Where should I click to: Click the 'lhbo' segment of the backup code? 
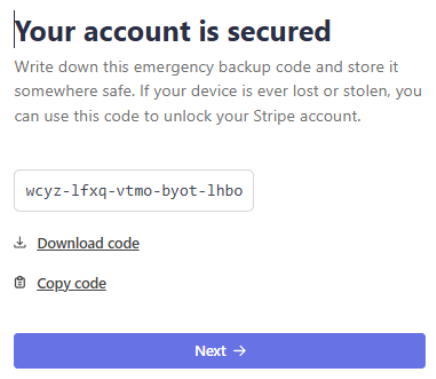pos(225,191)
